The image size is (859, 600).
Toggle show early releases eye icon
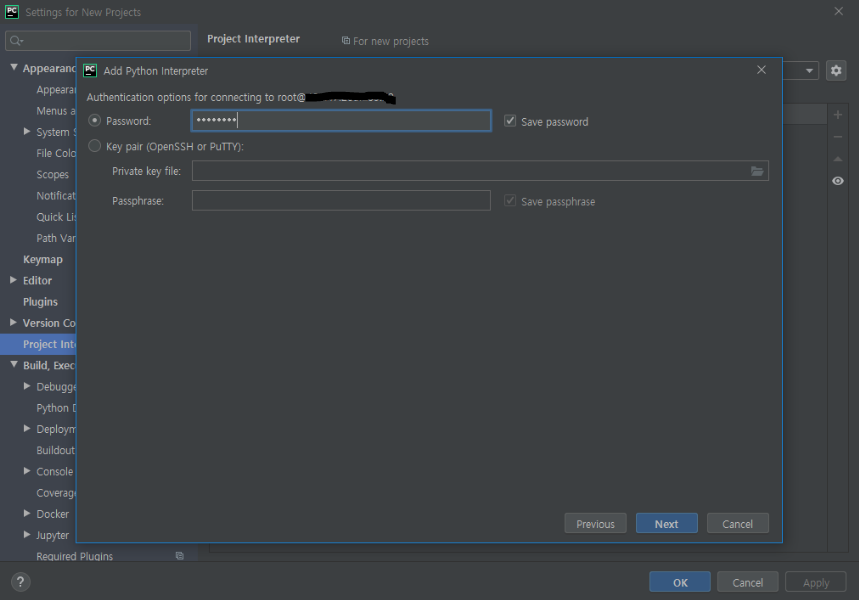pyautogui.click(x=838, y=181)
